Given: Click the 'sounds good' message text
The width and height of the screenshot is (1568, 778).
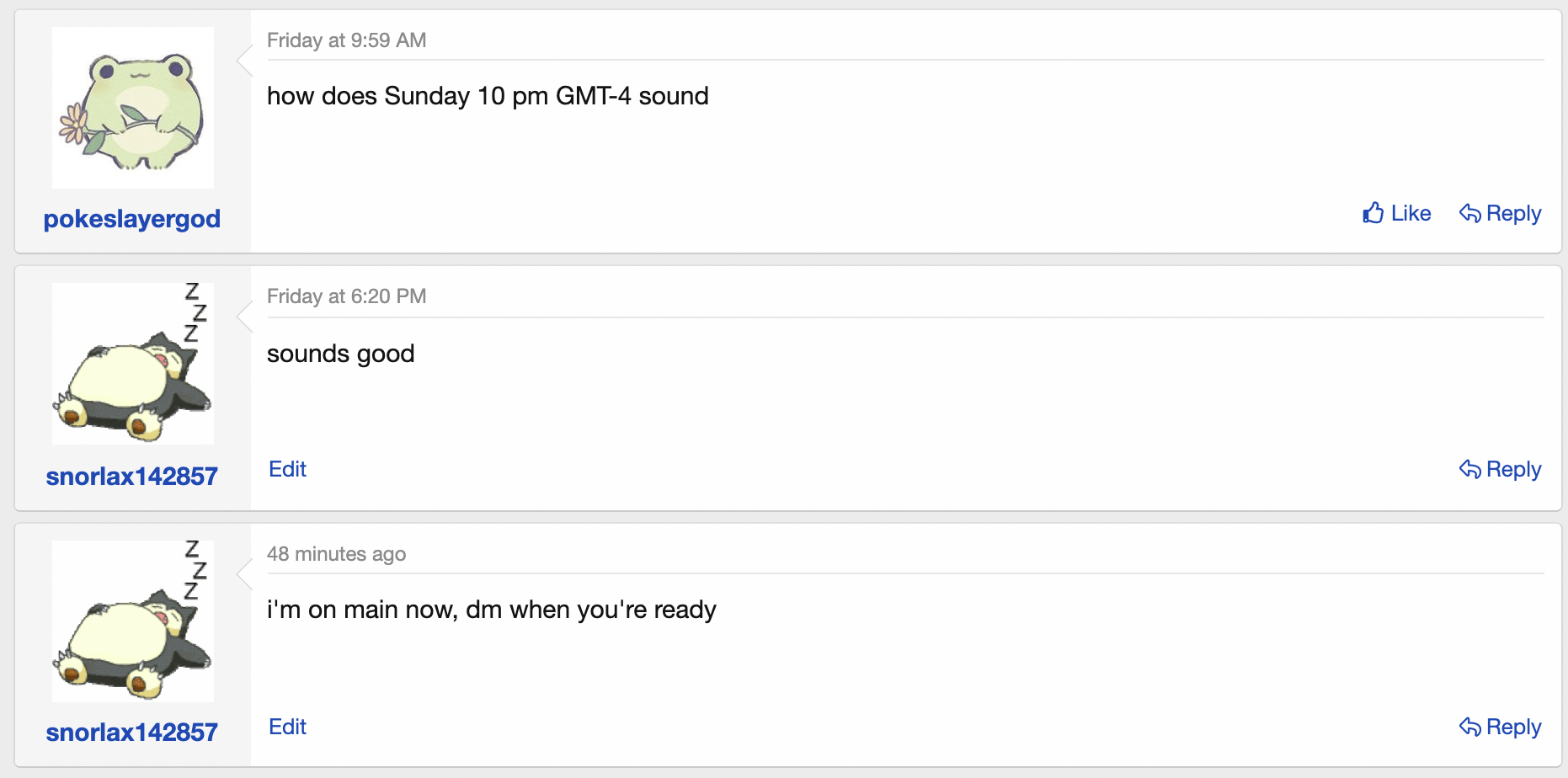Looking at the screenshot, I should pyautogui.click(x=340, y=354).
